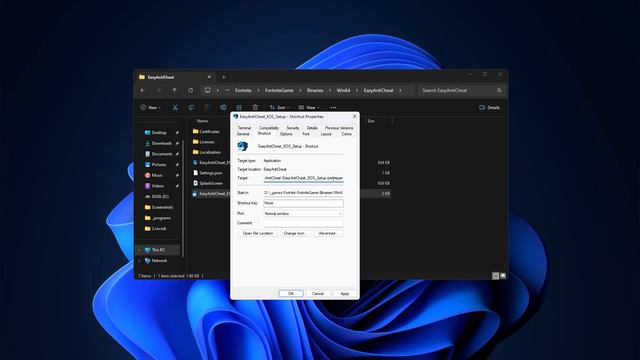Open Screenshots folder in sidebar
The width and height of the screenshot is (640, 360).
click(x=162, y=207)
